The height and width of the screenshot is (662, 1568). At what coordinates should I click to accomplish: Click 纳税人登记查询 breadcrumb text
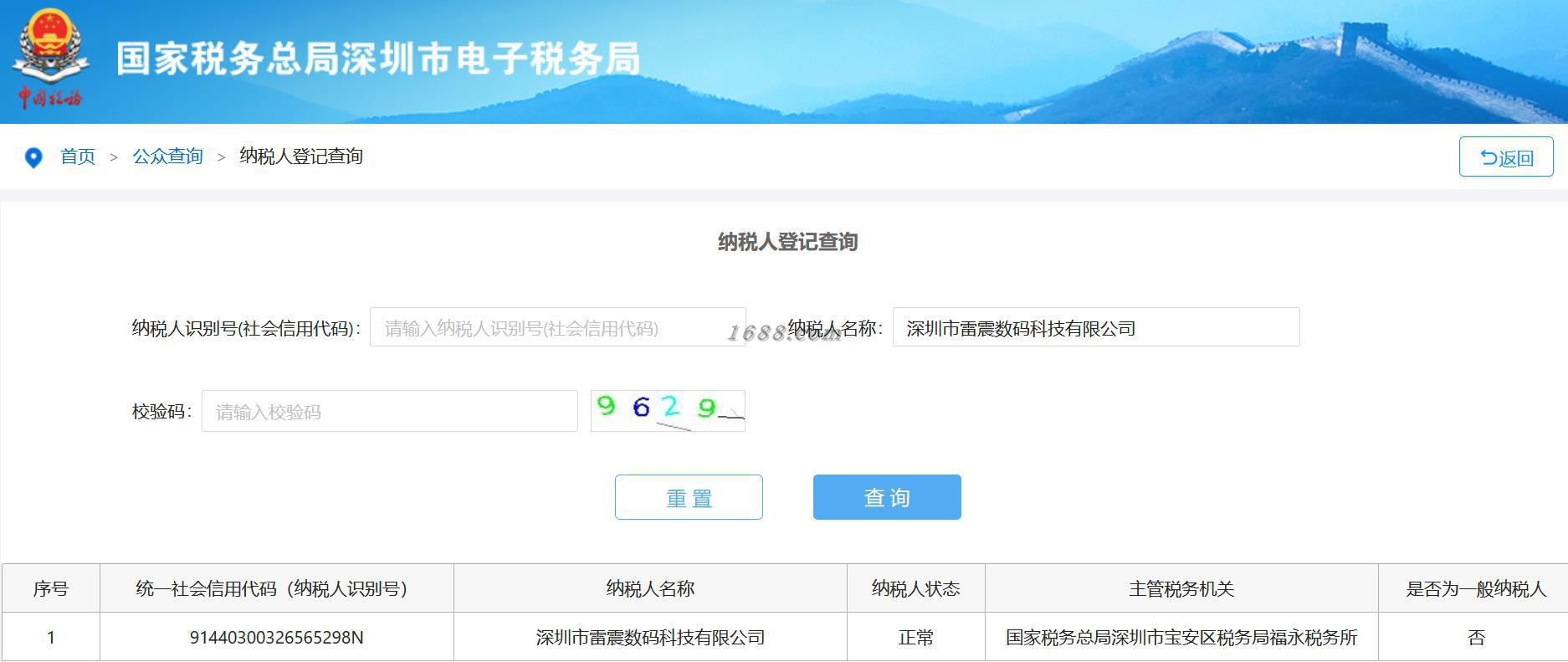pyautogui.click(x=301, y=157)
